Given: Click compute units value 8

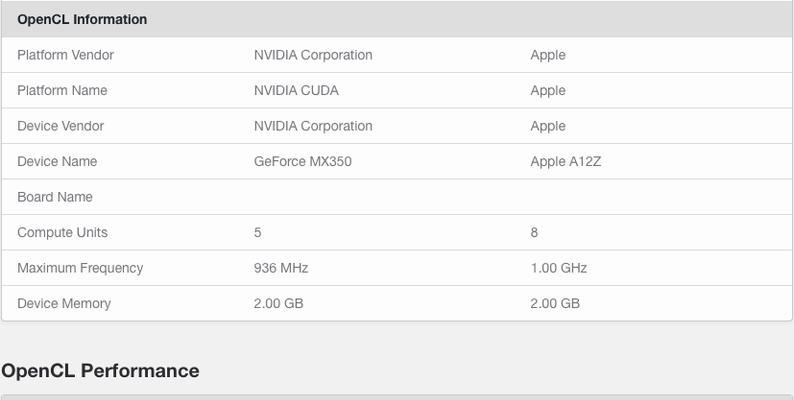Looking at the screenshot, I should point(534,232).
